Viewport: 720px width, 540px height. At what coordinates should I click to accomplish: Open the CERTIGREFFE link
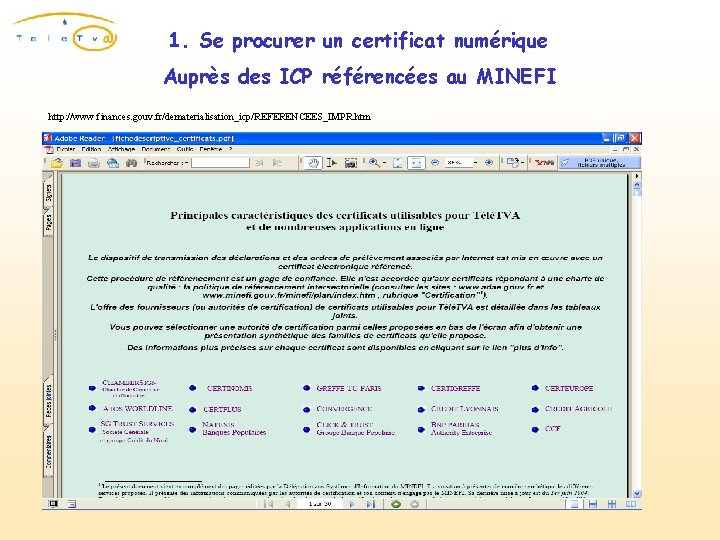pos(455,388)
